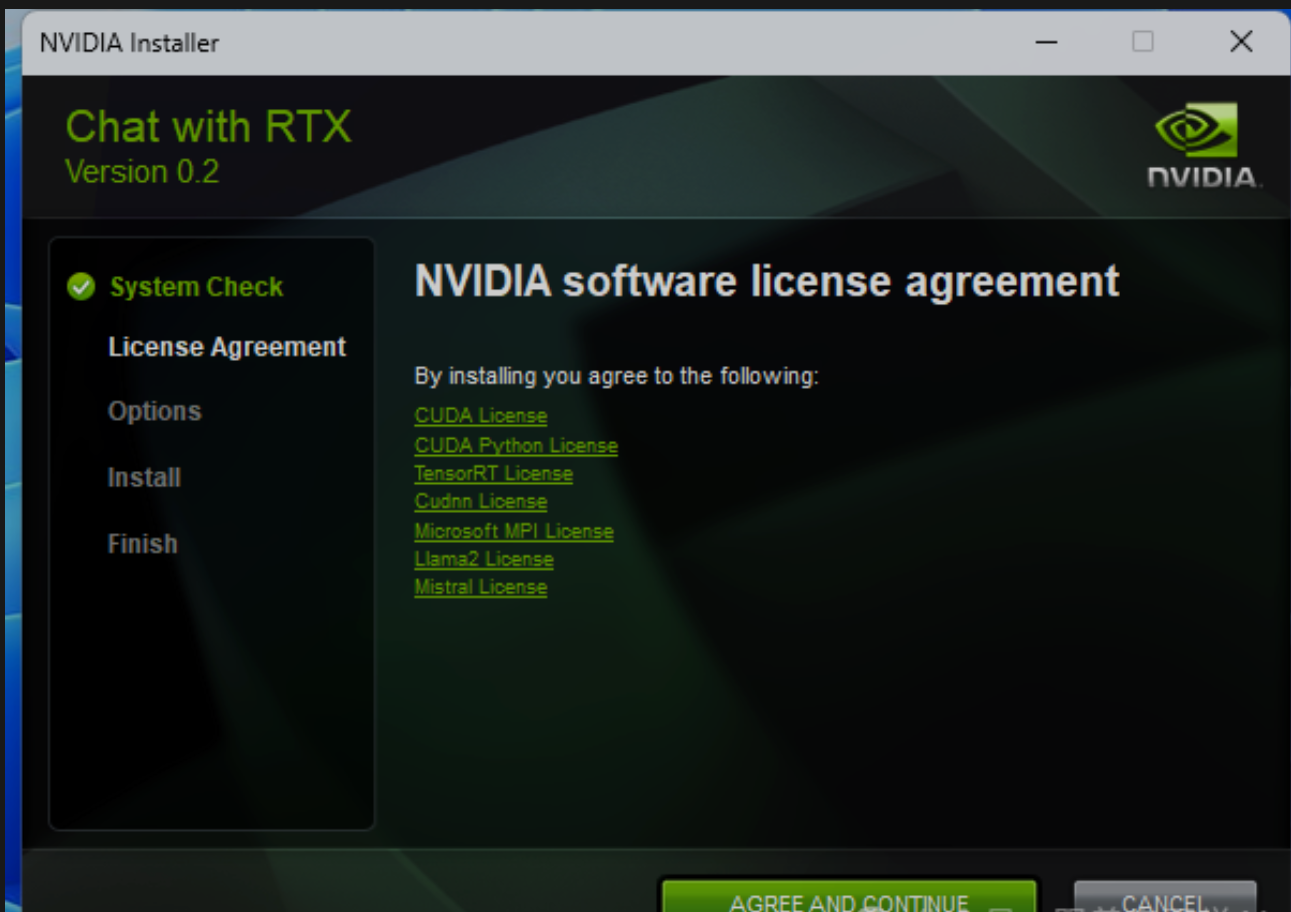
Task: Click the 'By installing you agree' text
Action: (617, 377)
